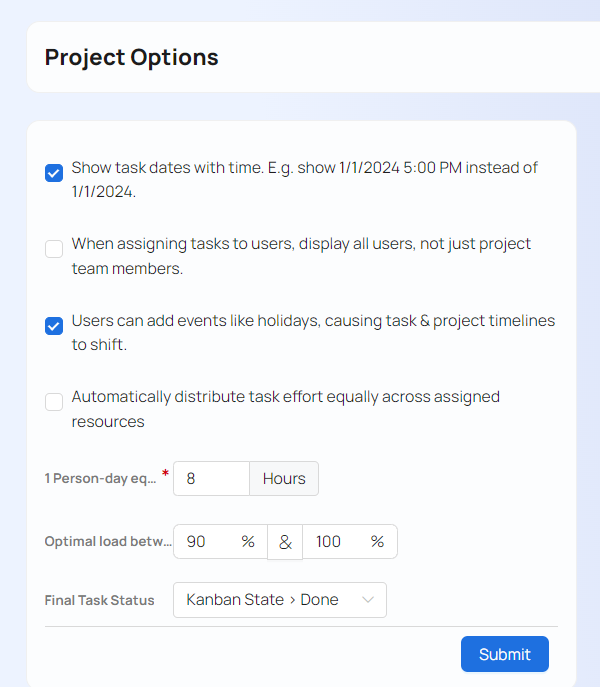Viewport: 600px width, 687px height.
Task: Click the chevron arrow in the Kanban State dropdown
Action: pos(368,600)
